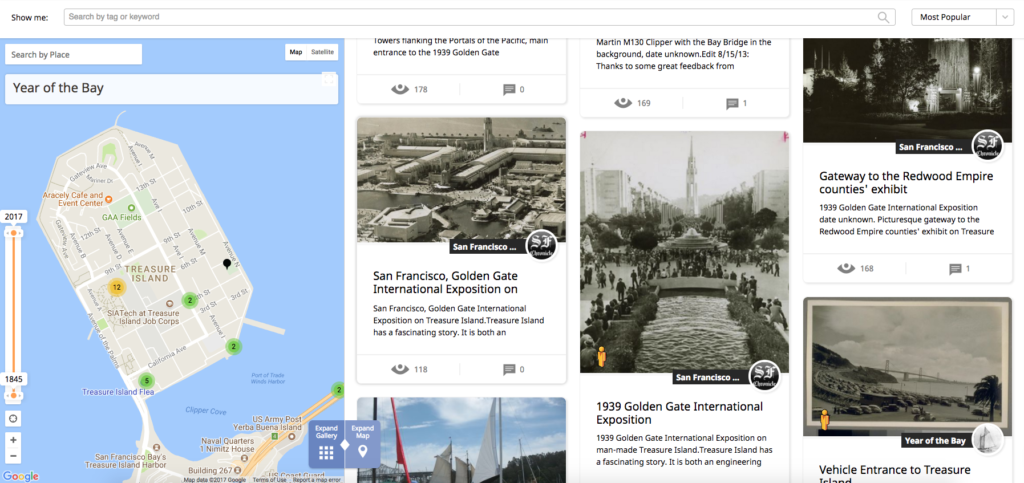This screenshot has height=483, width=1024.
Task: Click SF Chronicle badge on fountain photo card
Action: point(765,376)
